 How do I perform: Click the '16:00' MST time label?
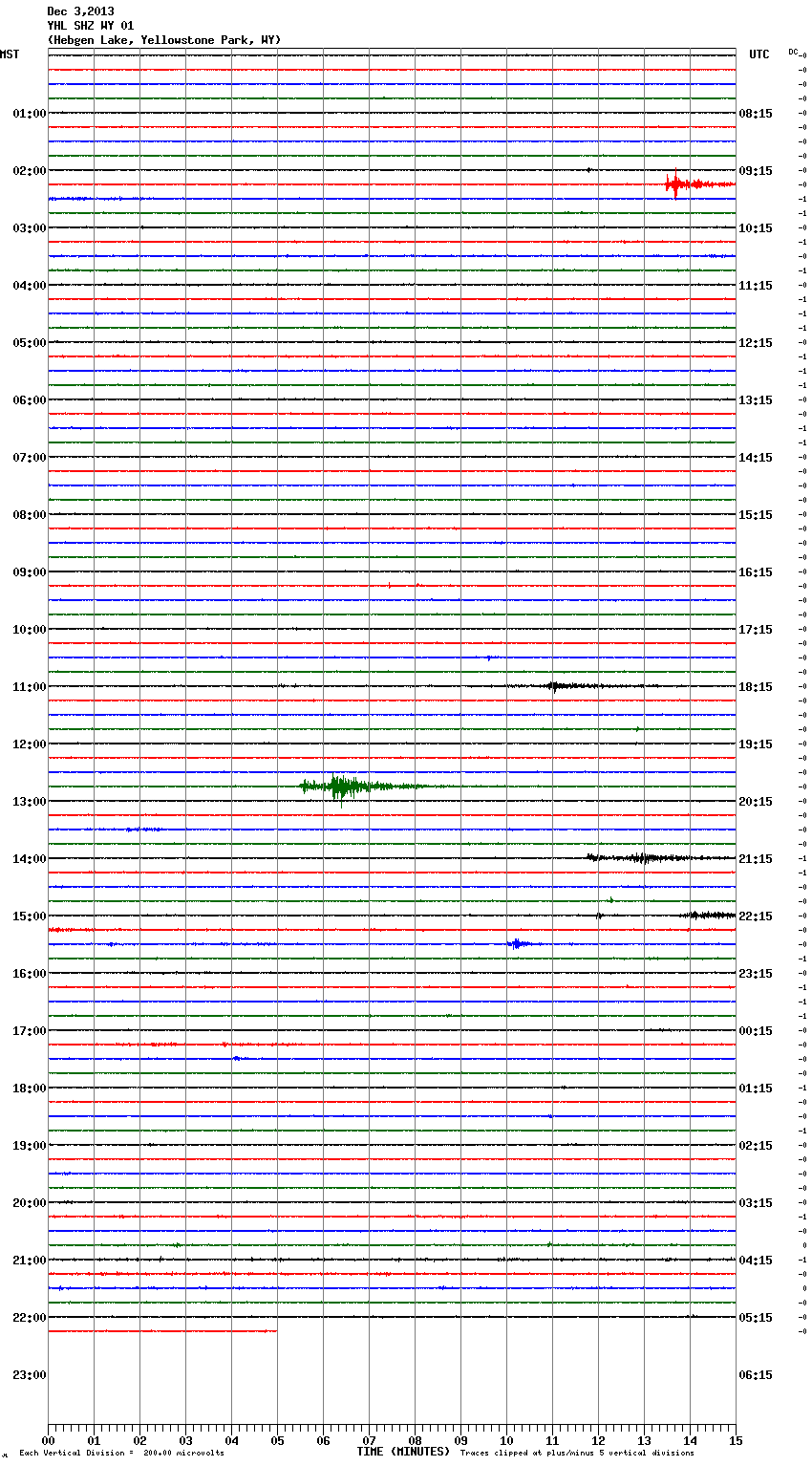point(29,974)
